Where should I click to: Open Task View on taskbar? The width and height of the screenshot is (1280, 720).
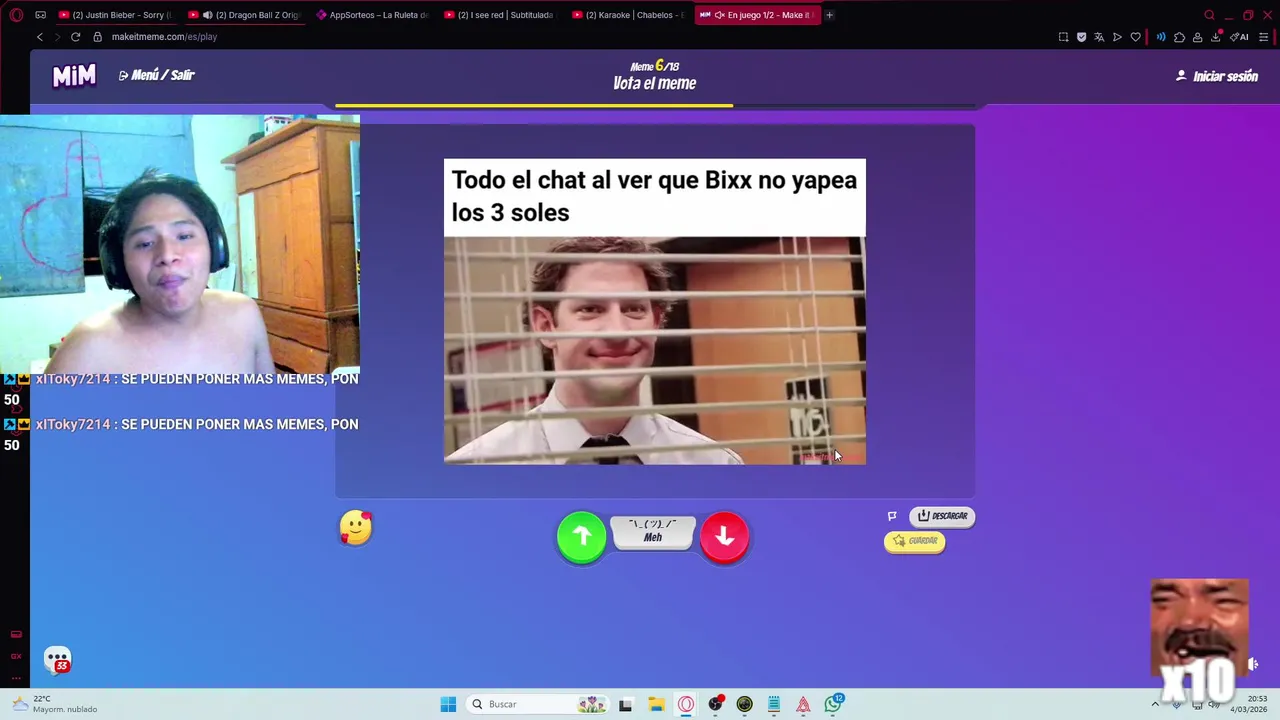pyautogui.click(x=625, y=704)
